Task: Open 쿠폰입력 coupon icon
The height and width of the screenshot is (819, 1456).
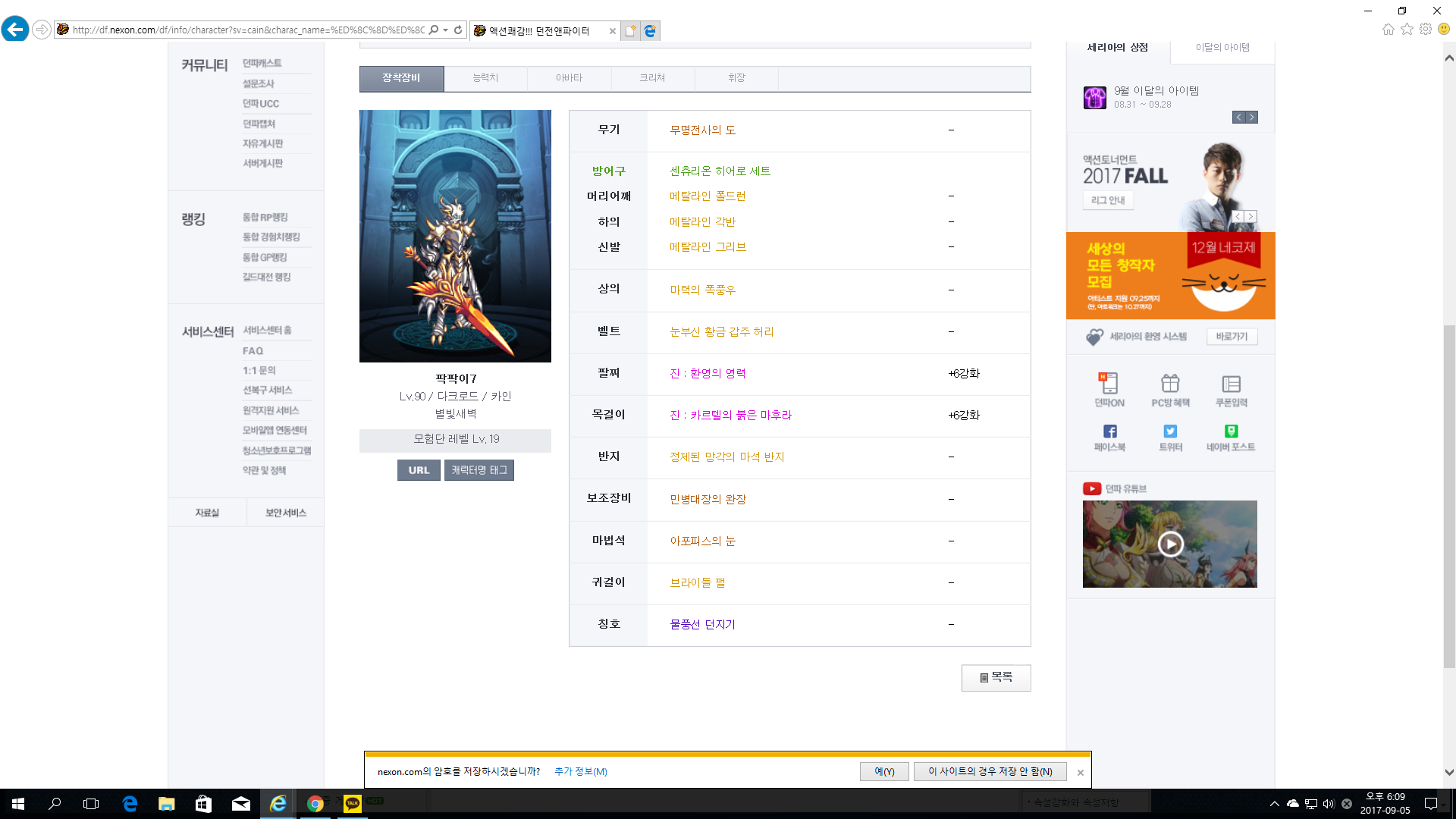Action: 1232,391
